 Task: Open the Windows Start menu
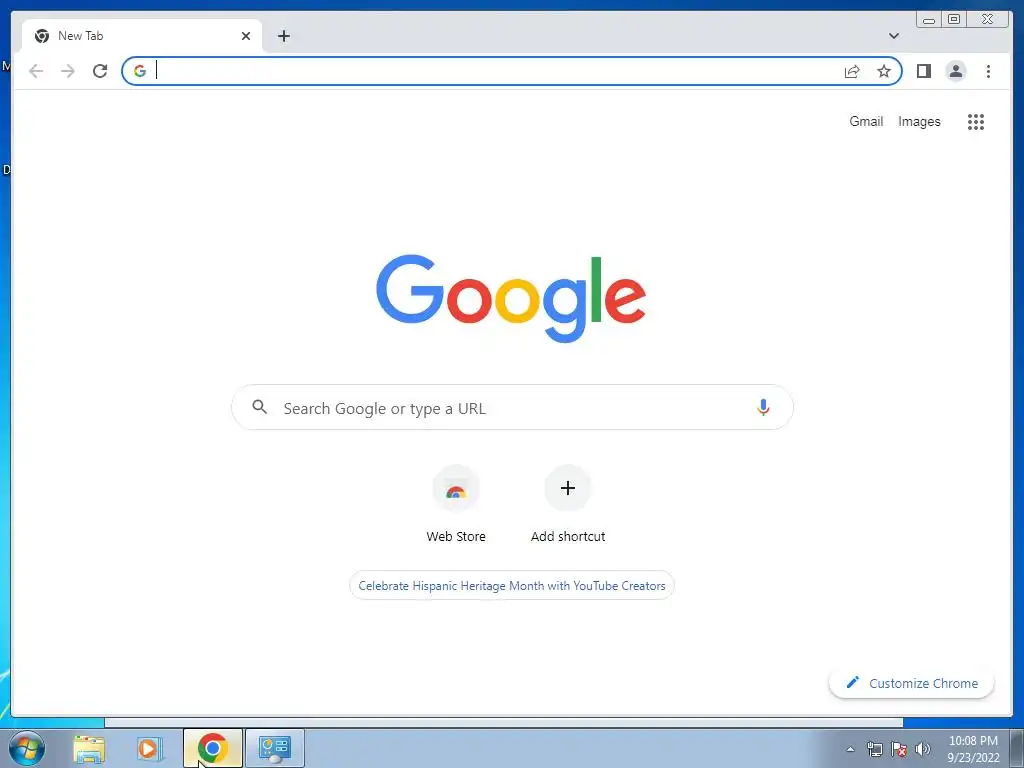(27, 748)
